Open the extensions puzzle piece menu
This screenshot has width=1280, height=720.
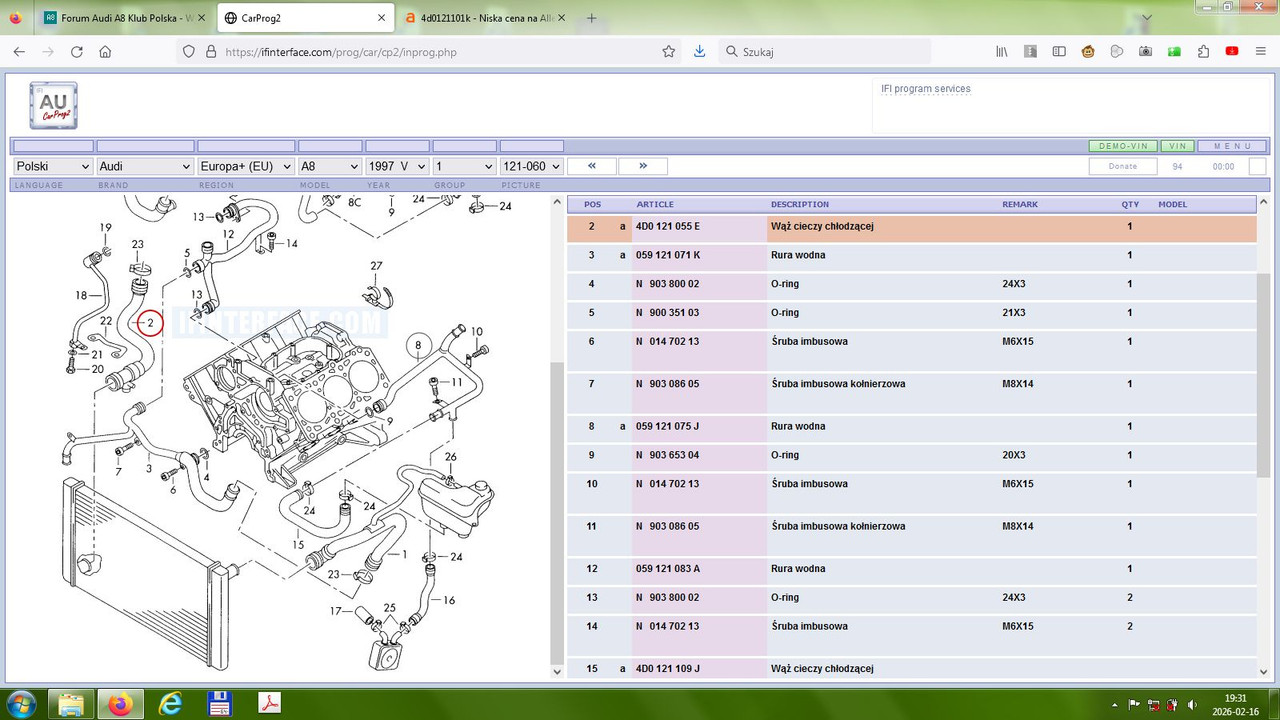pos(1203,52)
